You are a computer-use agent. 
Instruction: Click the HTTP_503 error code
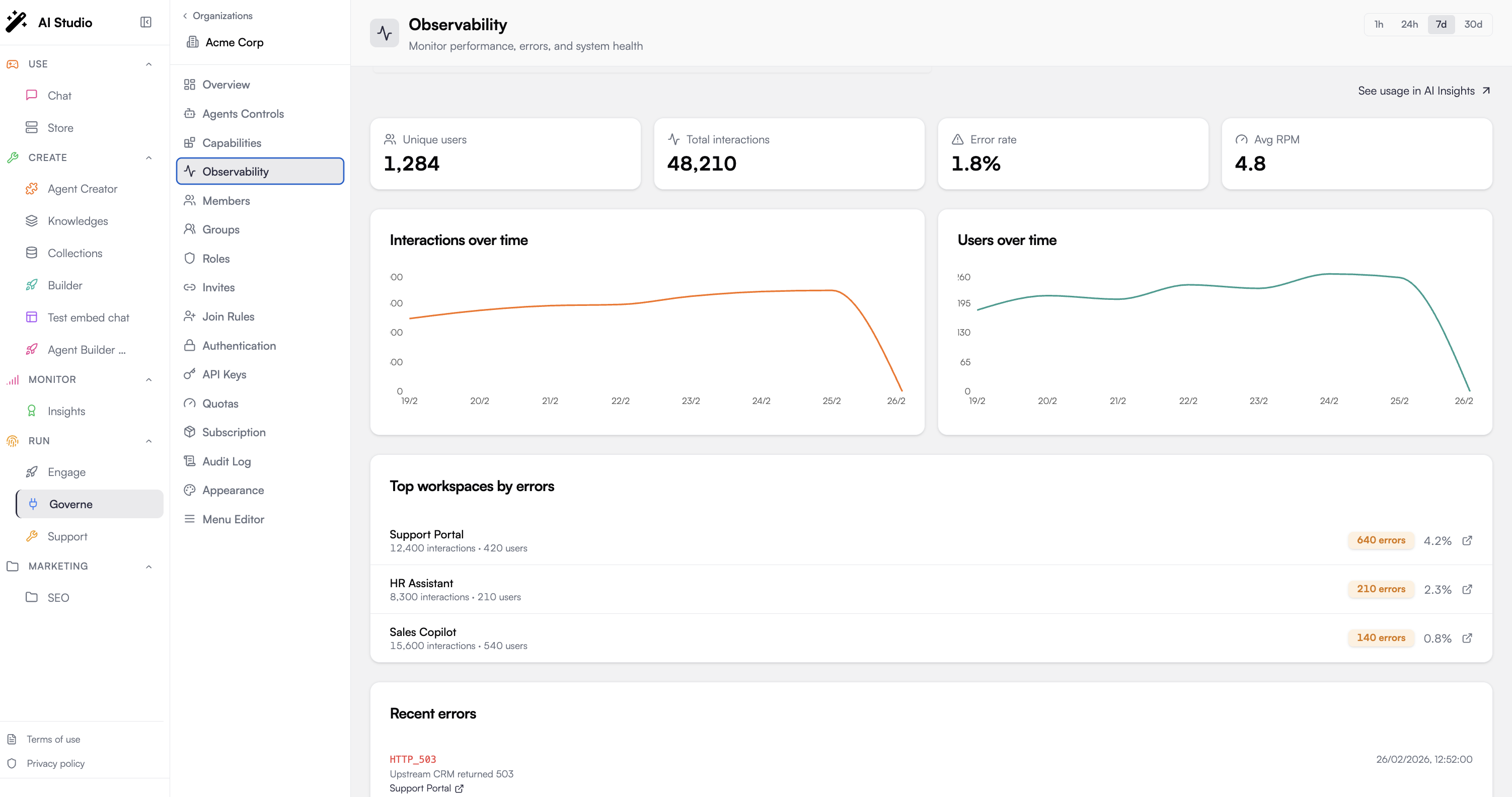[413, 759]
